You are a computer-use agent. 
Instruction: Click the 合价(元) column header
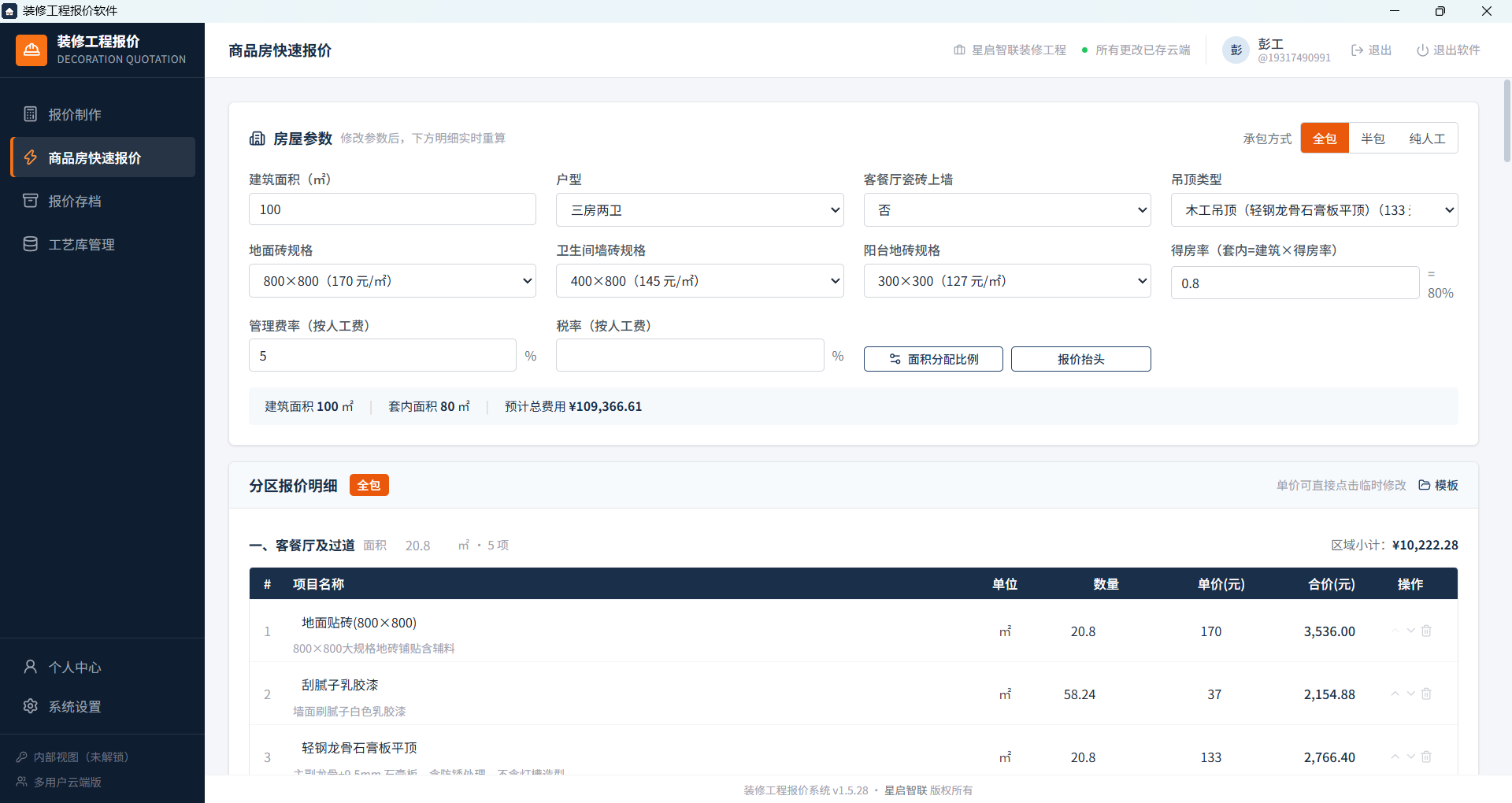click(1331, 584)
